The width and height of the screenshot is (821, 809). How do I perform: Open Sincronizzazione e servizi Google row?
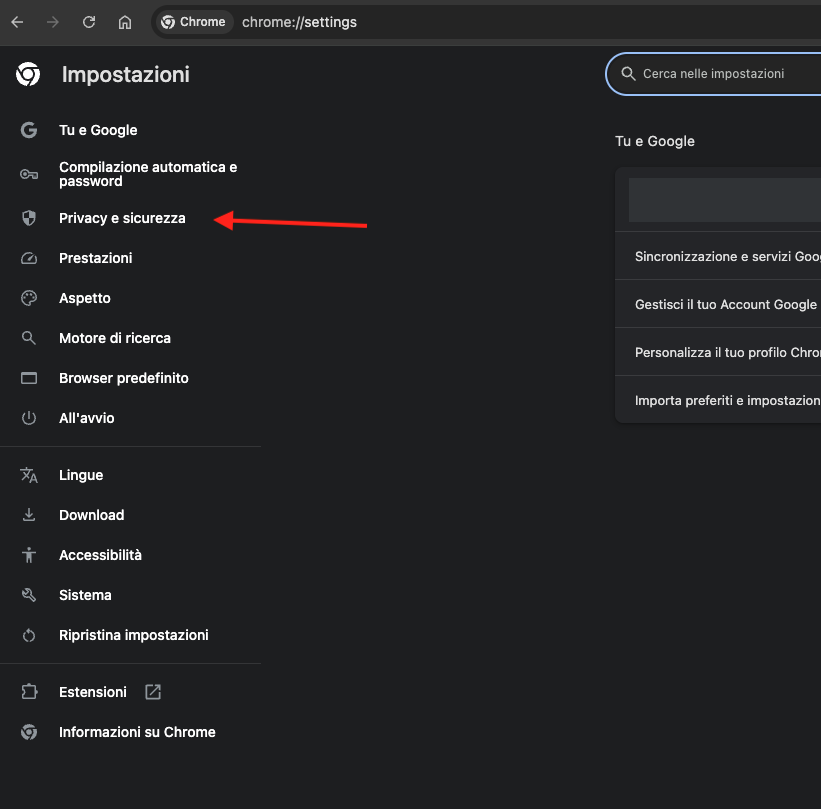(x=718, y=256)
